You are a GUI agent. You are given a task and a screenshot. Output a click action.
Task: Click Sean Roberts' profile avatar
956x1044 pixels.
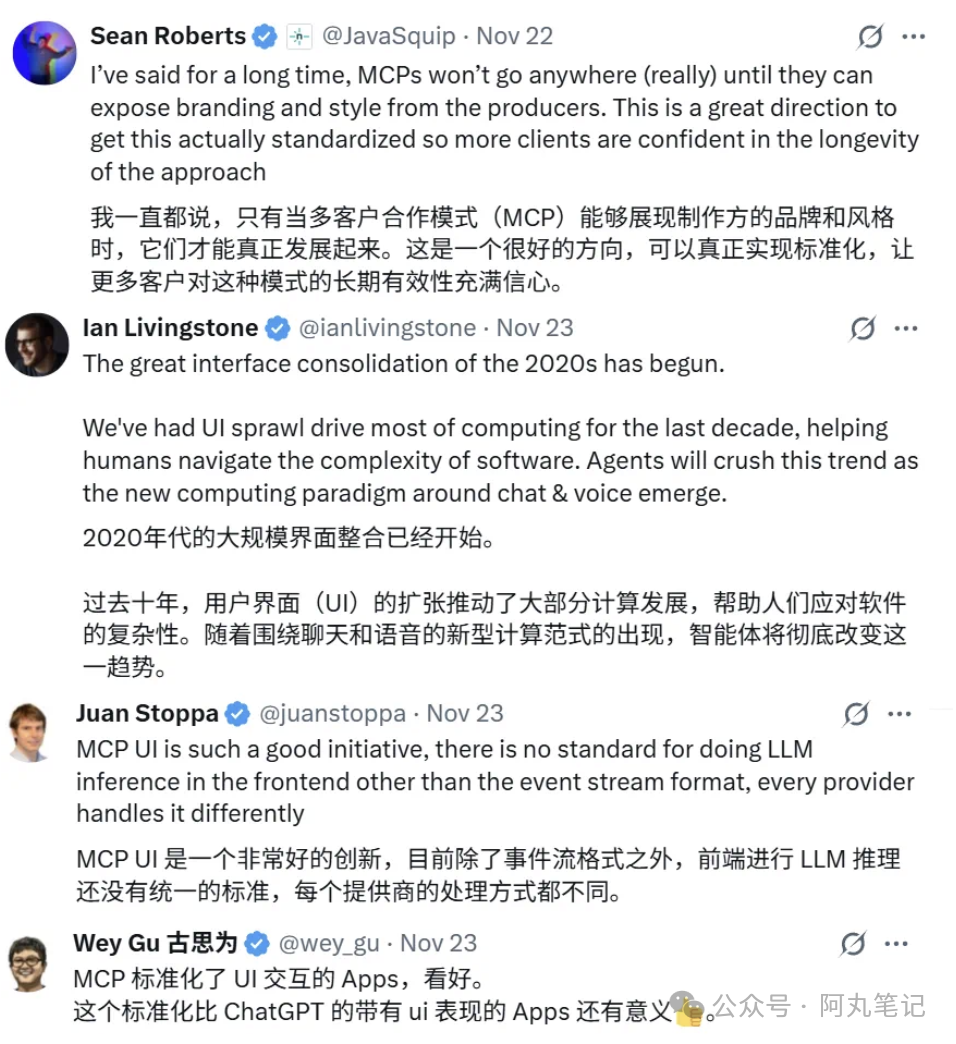coord(43,53)
